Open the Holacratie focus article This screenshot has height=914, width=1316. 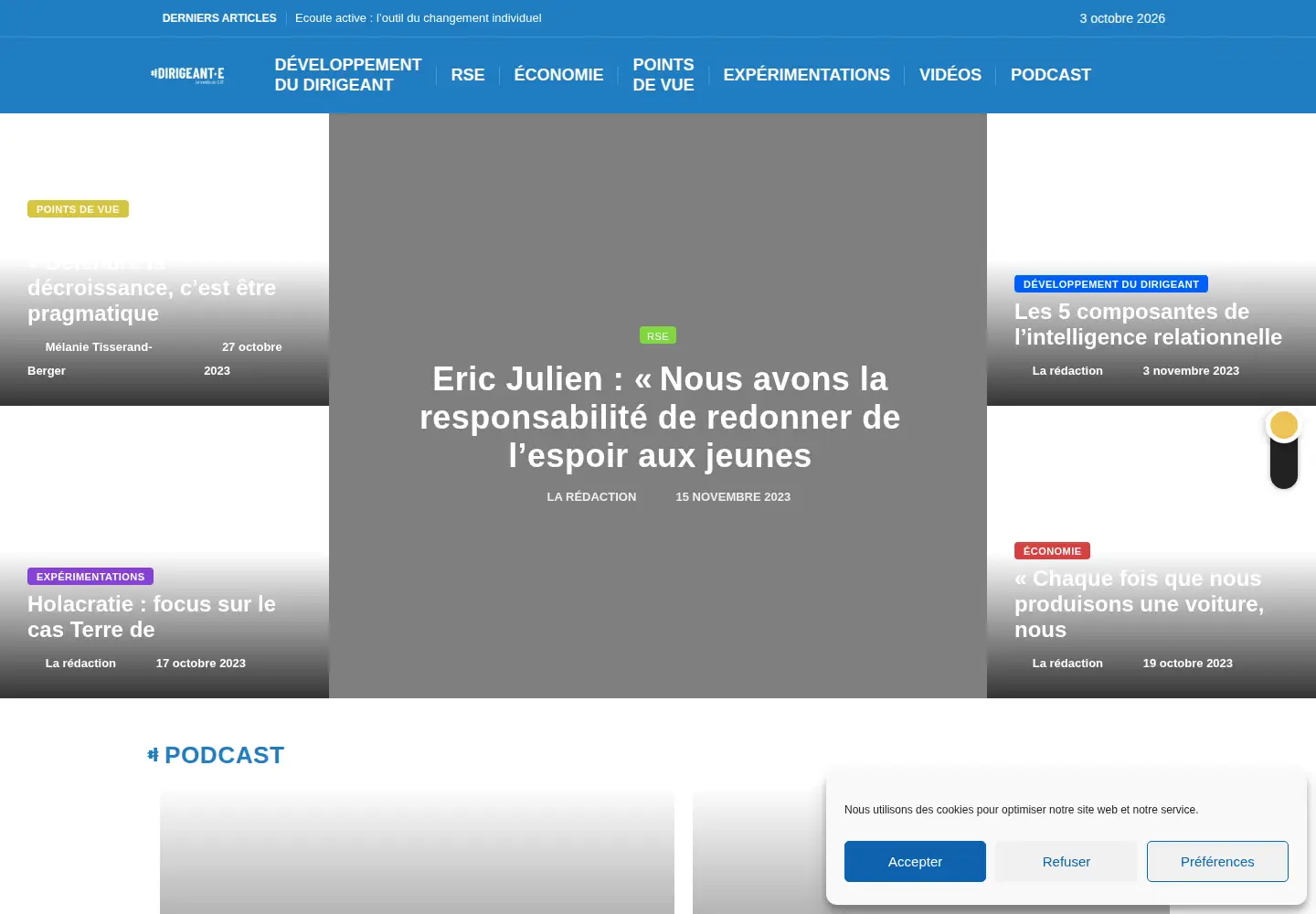coord(152,617)
